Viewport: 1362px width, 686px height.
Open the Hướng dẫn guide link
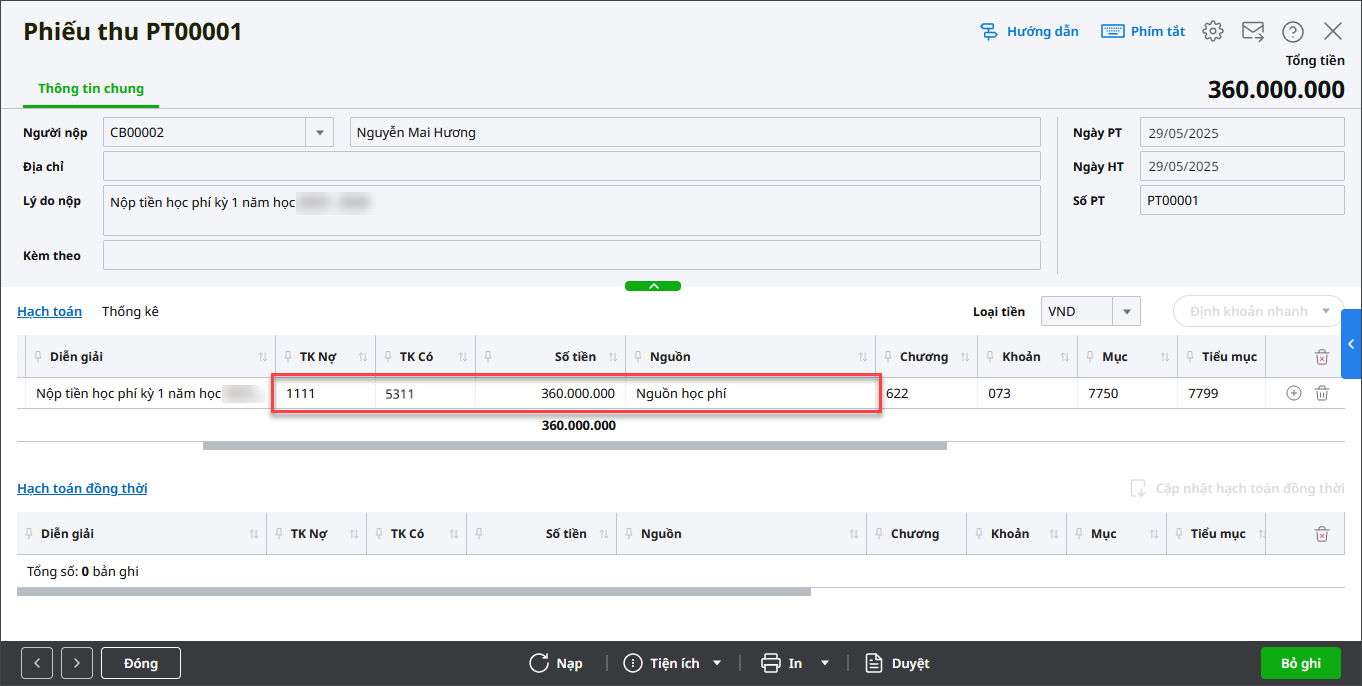(1029, 31)
